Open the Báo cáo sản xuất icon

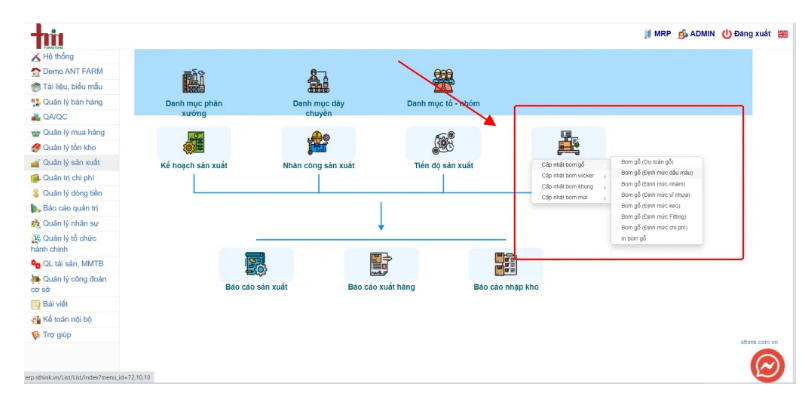point(256,265)
